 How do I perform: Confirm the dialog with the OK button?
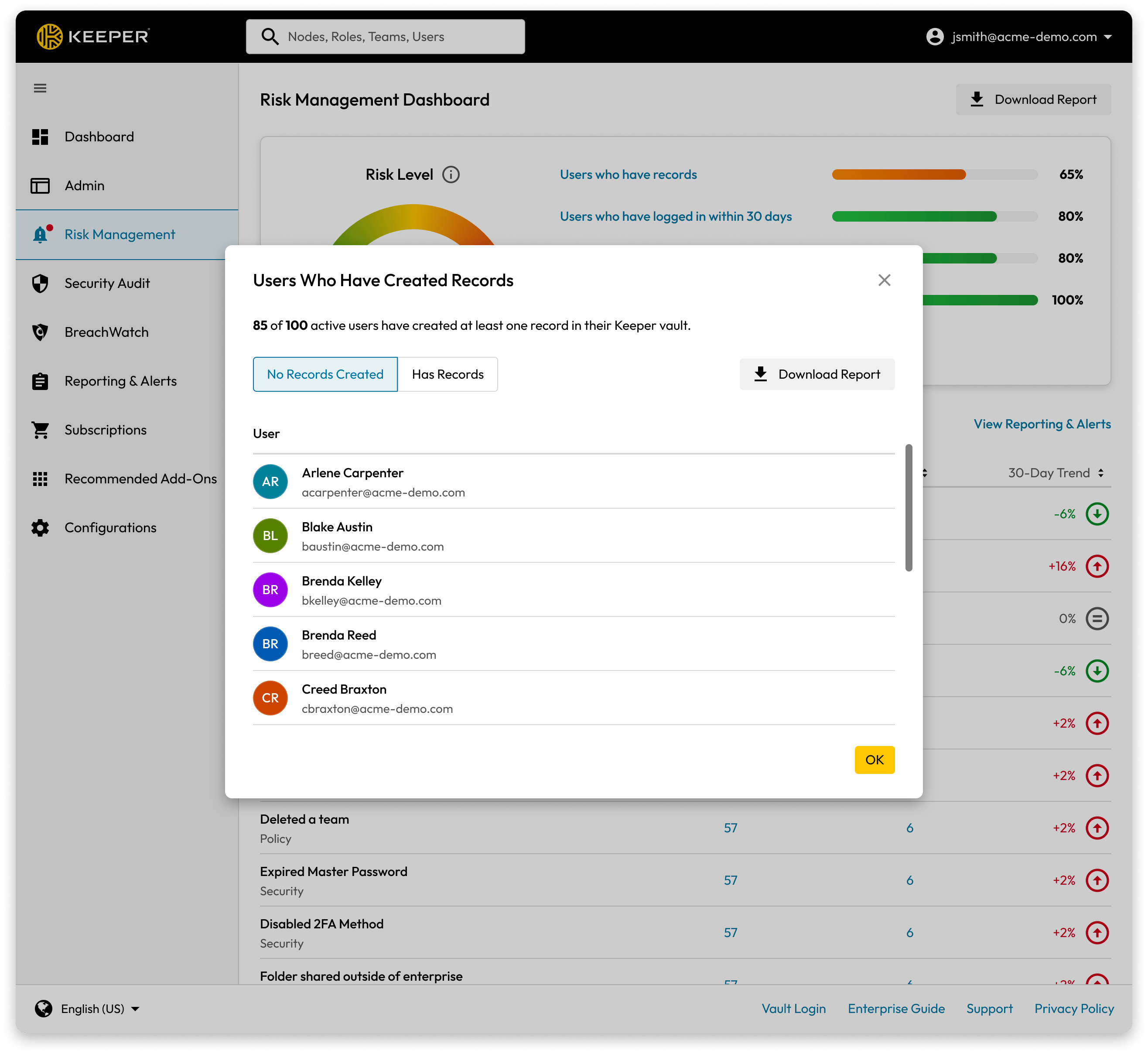pyautogui.click(x=874, y=760)
